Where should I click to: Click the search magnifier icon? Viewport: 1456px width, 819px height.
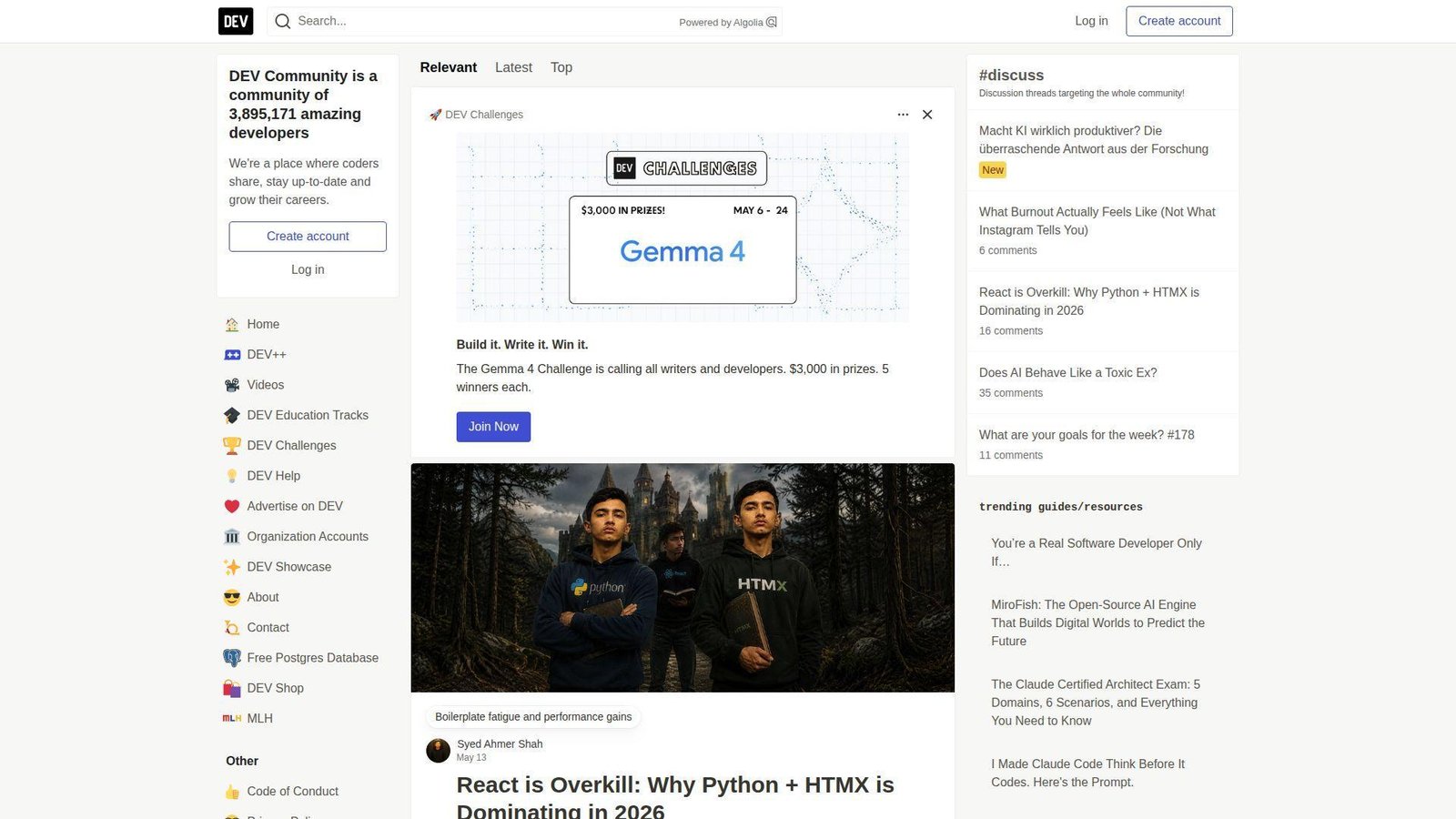(283, 21)
